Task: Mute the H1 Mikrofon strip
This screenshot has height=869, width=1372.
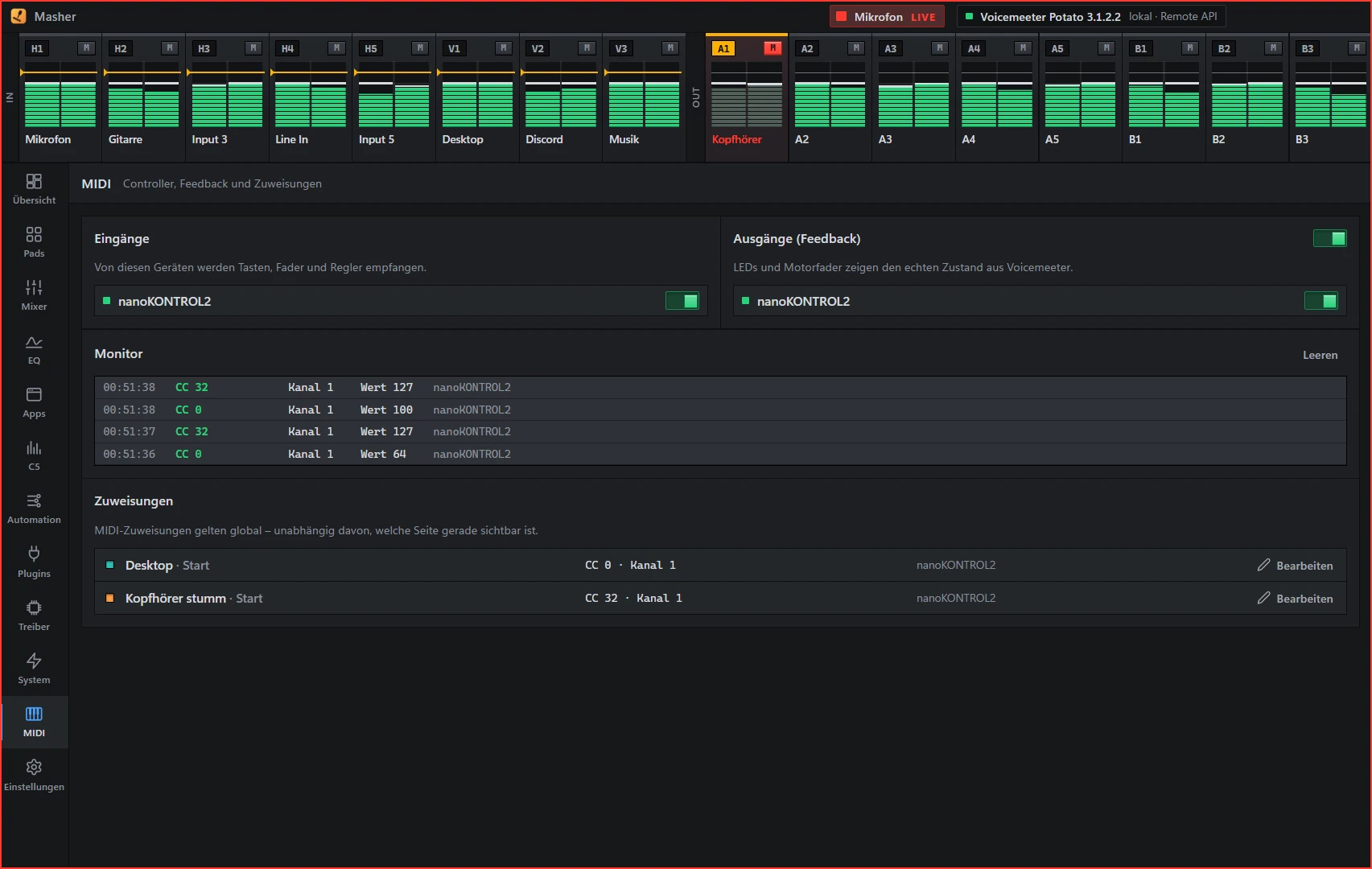Action: click(x=86, y=48)
